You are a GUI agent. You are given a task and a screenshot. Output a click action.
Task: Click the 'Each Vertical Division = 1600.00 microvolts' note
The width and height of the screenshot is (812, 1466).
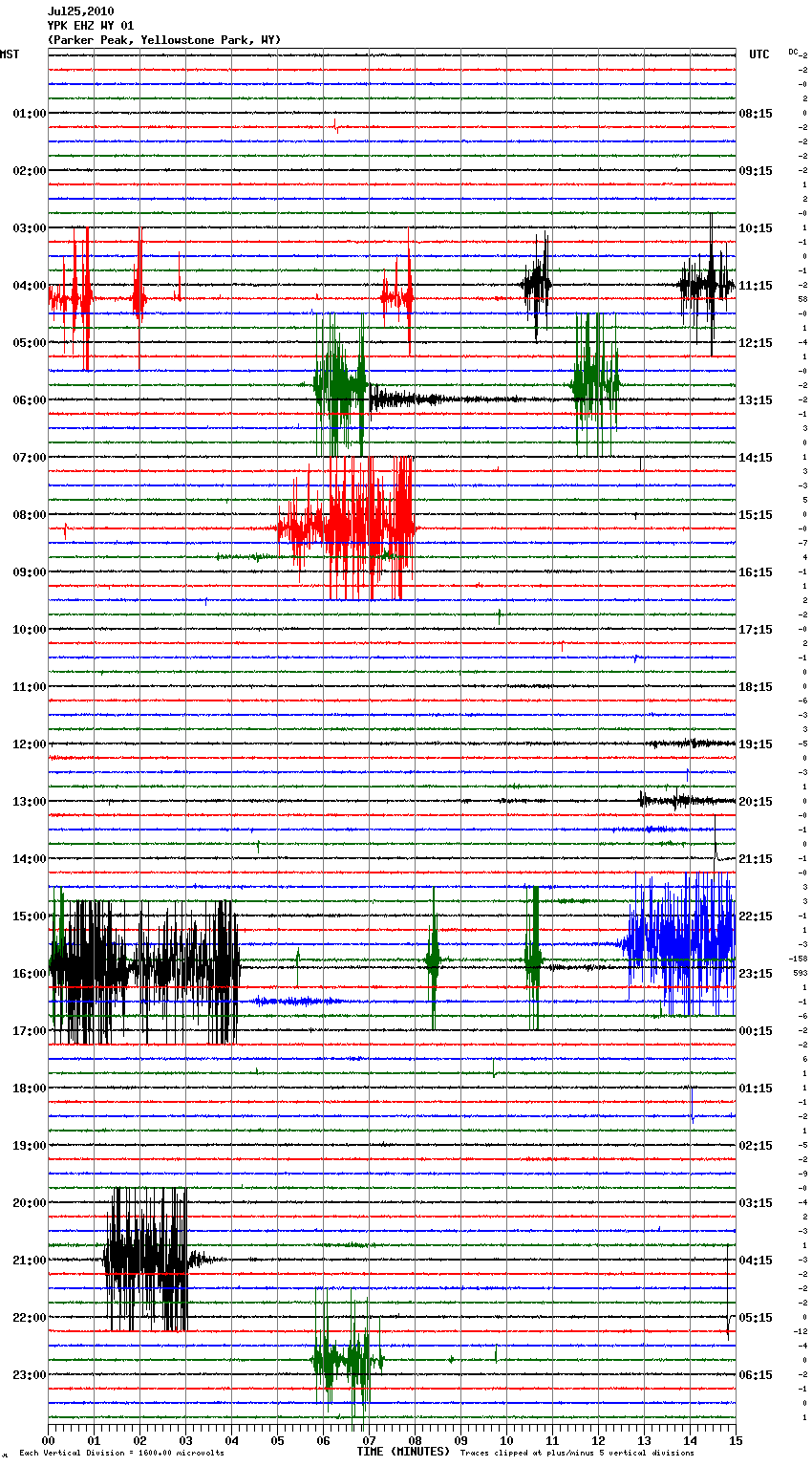121,1454
